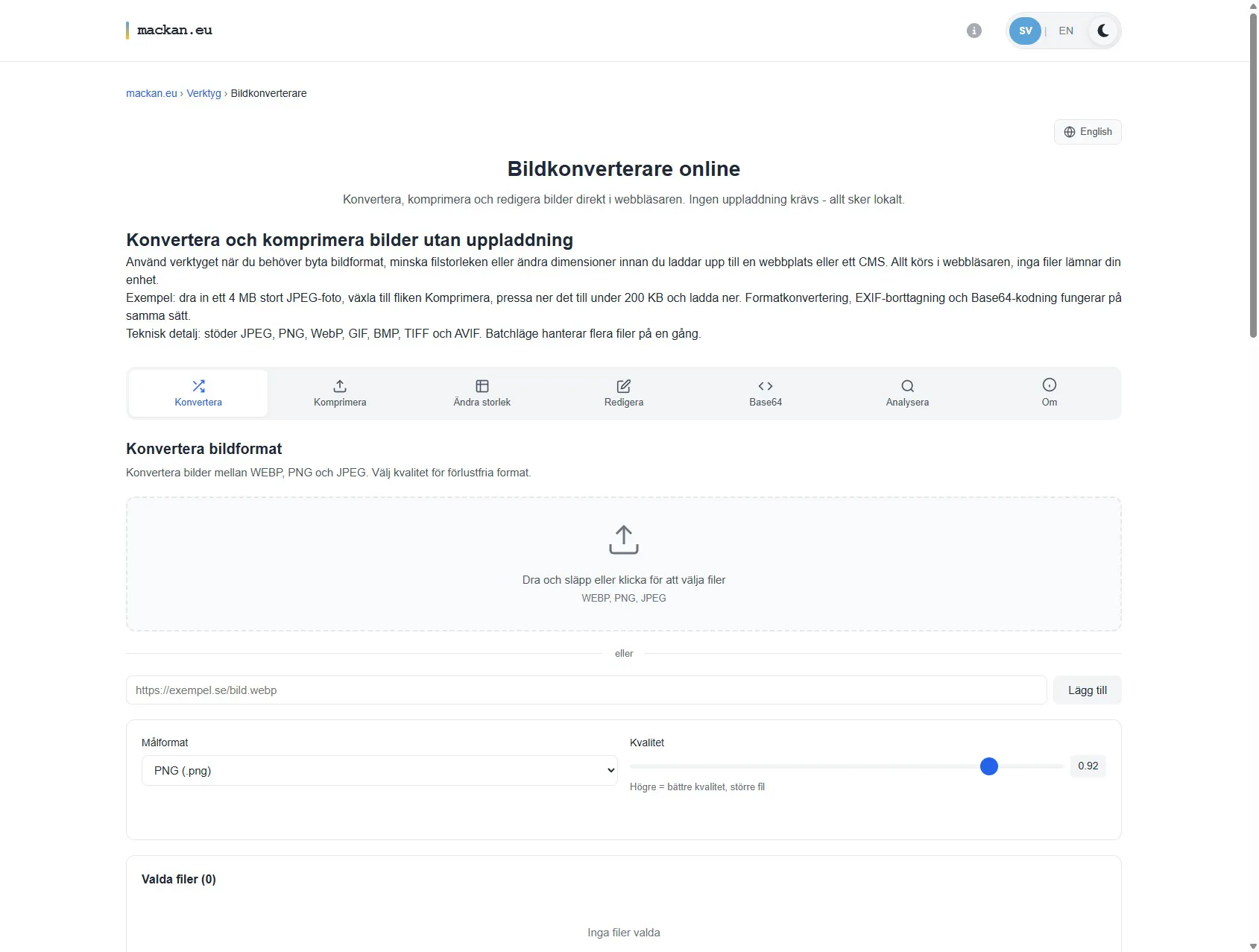Click the 'Konvertera bildformat' heading

coord(204,449)
